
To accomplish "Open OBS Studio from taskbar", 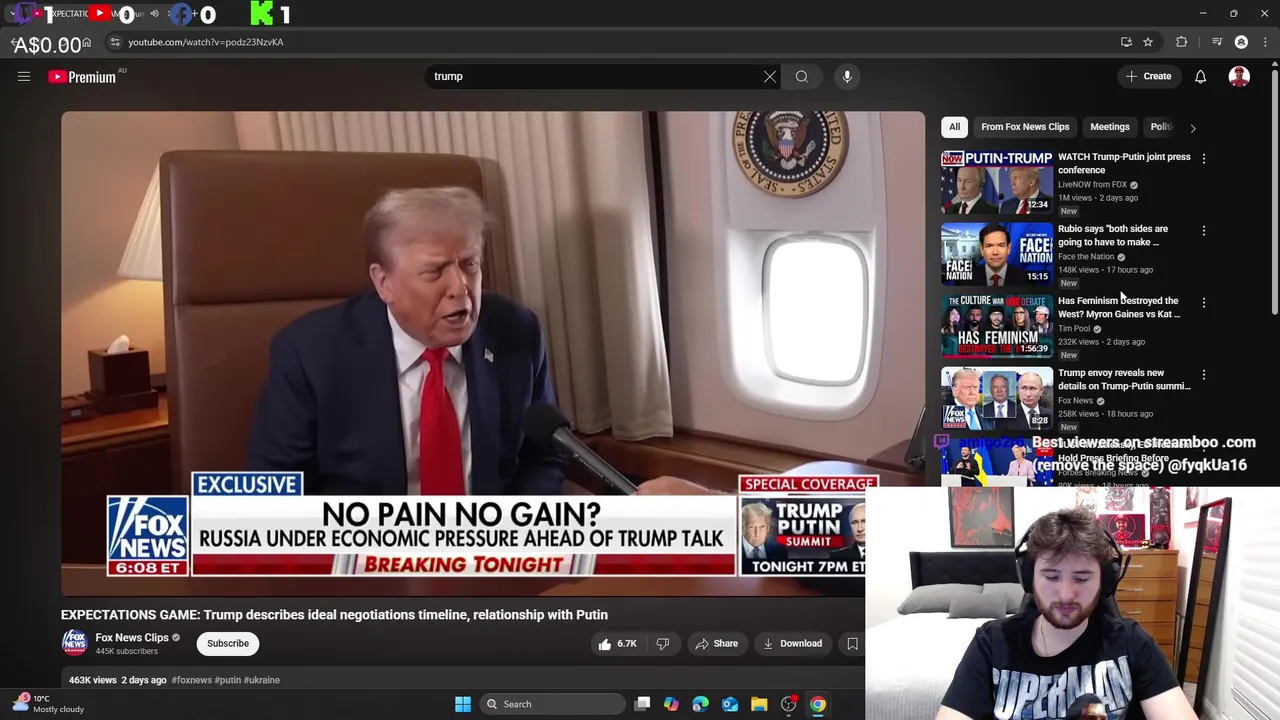I will click(789, 704).
